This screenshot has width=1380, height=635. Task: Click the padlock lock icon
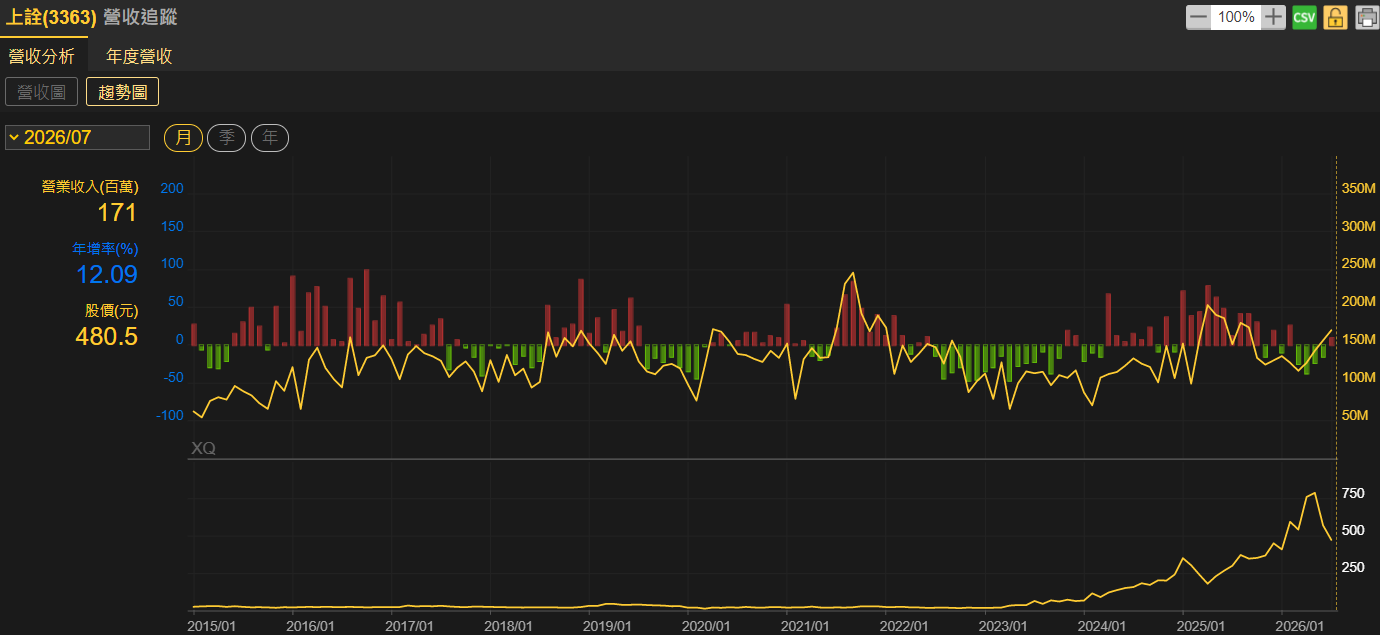point(1335,17)
